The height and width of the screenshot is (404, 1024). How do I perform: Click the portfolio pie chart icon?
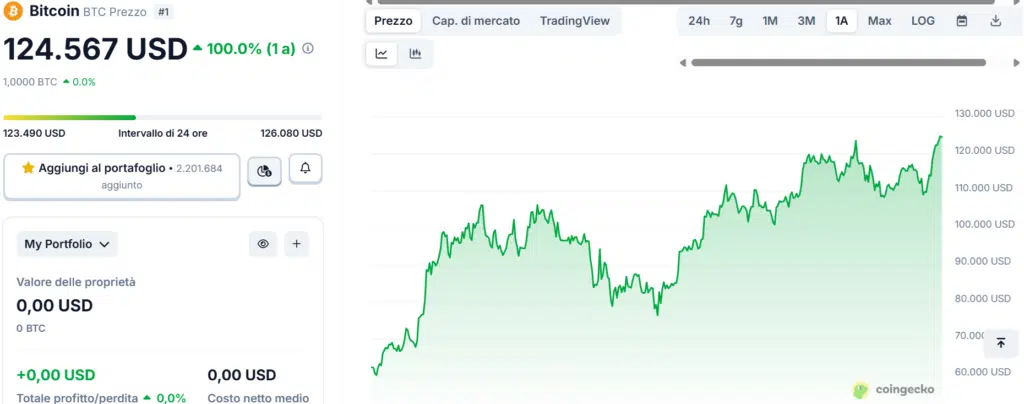[264, 171]
